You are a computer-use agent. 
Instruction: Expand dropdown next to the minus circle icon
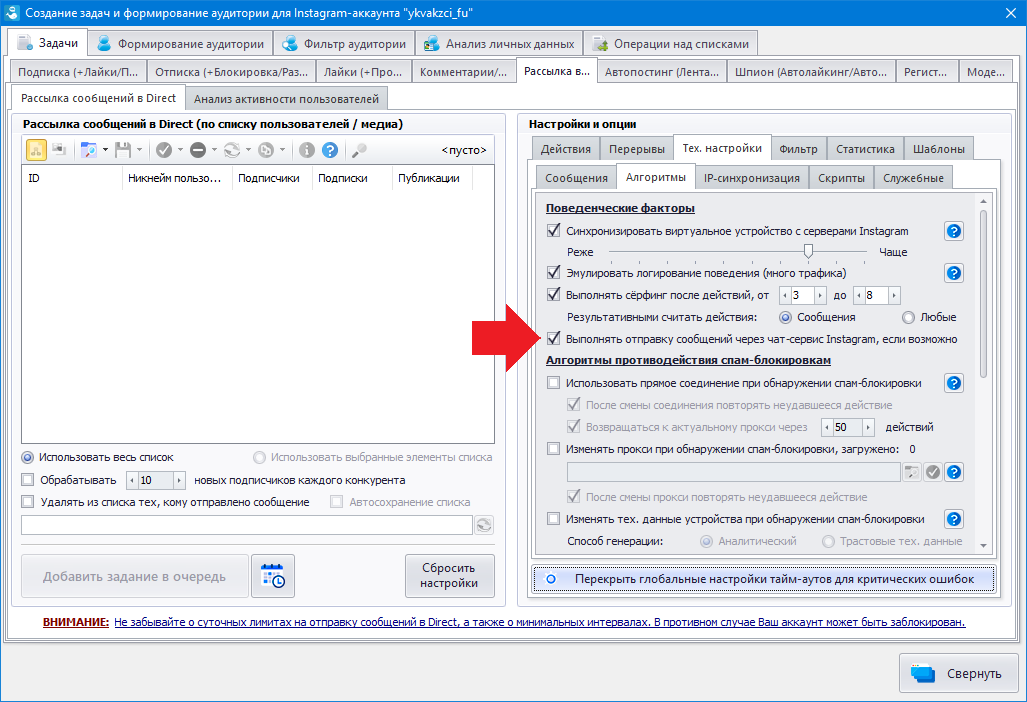[x=213, y=150]
